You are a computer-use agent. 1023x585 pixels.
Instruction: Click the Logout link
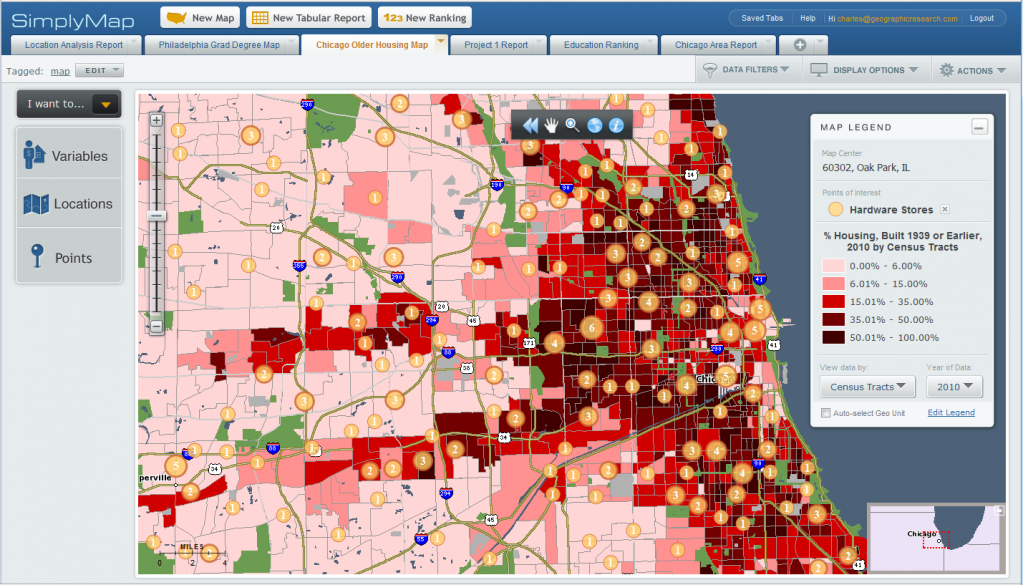[x=981, y=18]
